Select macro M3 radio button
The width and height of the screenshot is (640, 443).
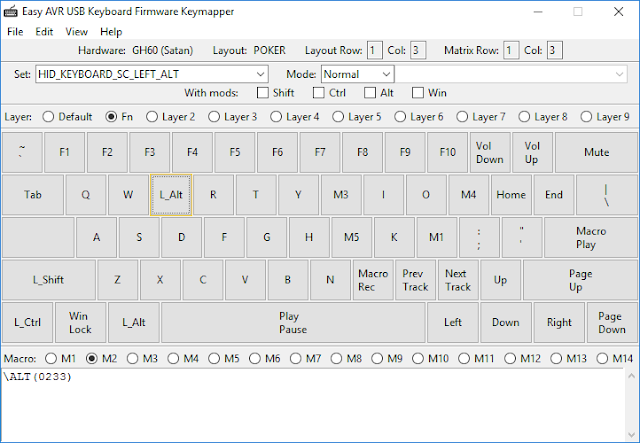pos(133,358)
